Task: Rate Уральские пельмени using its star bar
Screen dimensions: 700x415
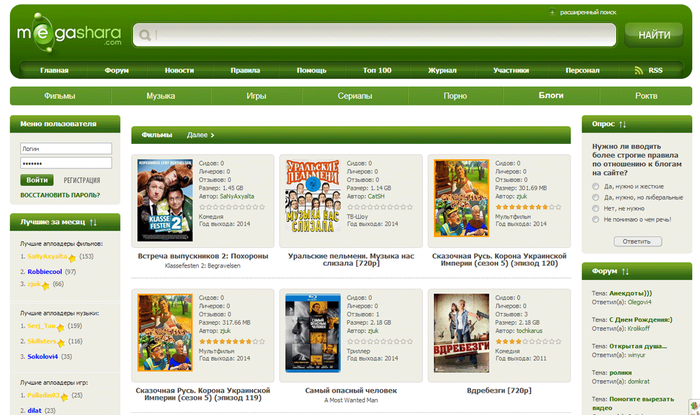Action: point(380,207)
